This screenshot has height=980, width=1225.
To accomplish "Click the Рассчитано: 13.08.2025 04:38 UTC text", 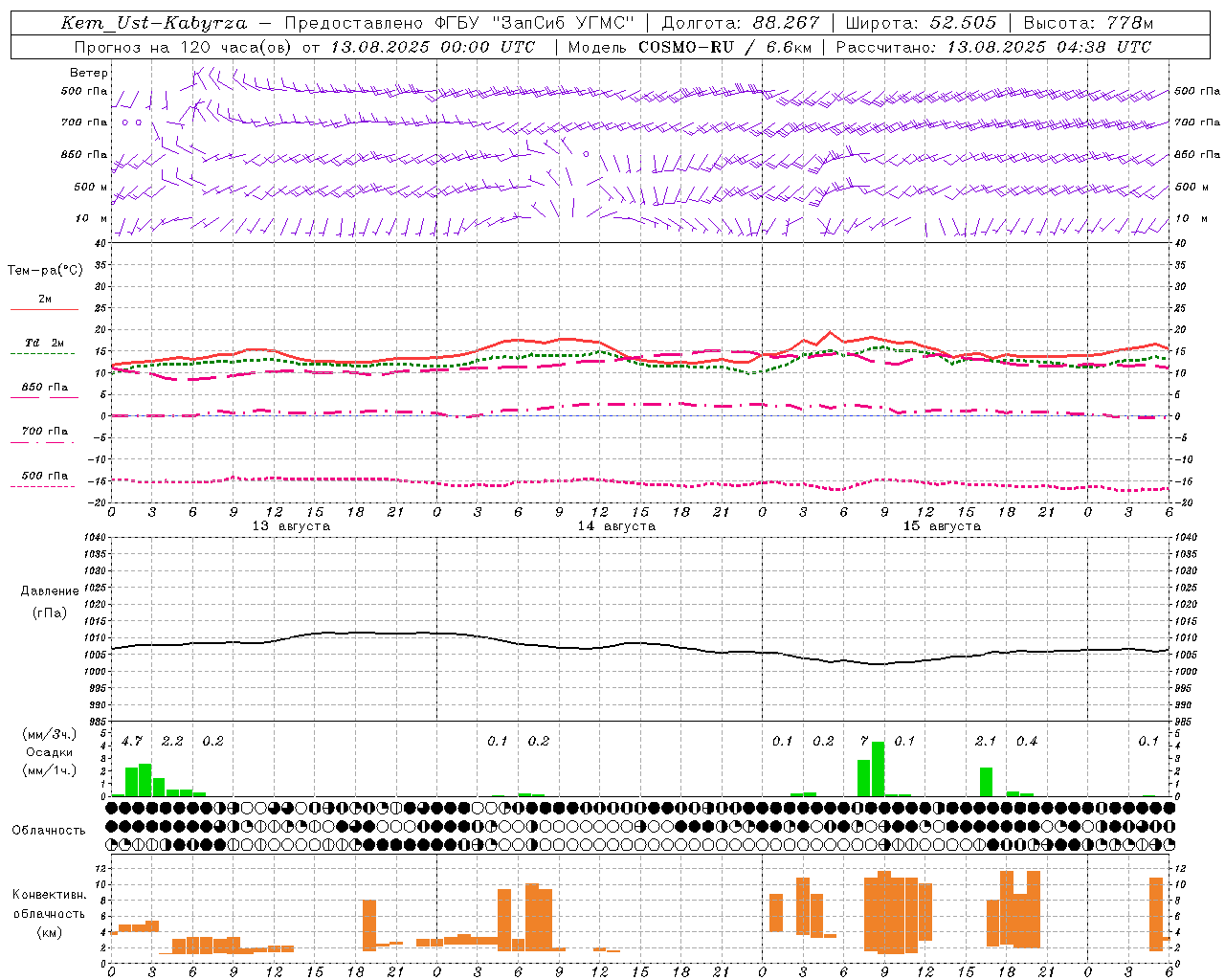I will click(993, 47).
